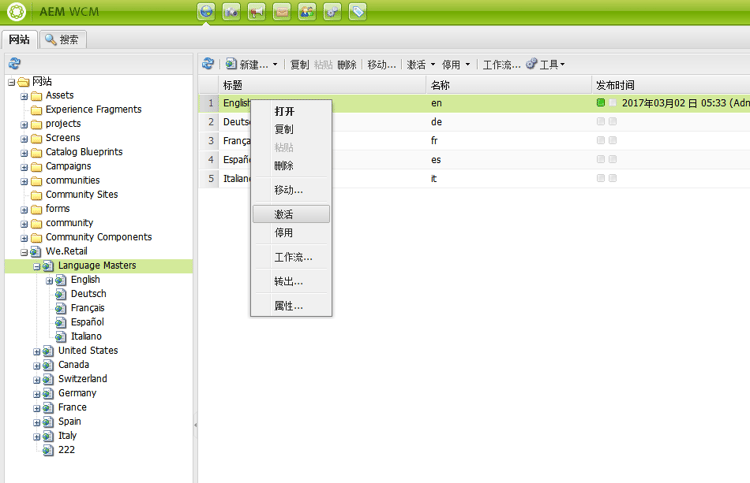Switch to the 网站 tab
750x483 pixels.
pos(19,39)
